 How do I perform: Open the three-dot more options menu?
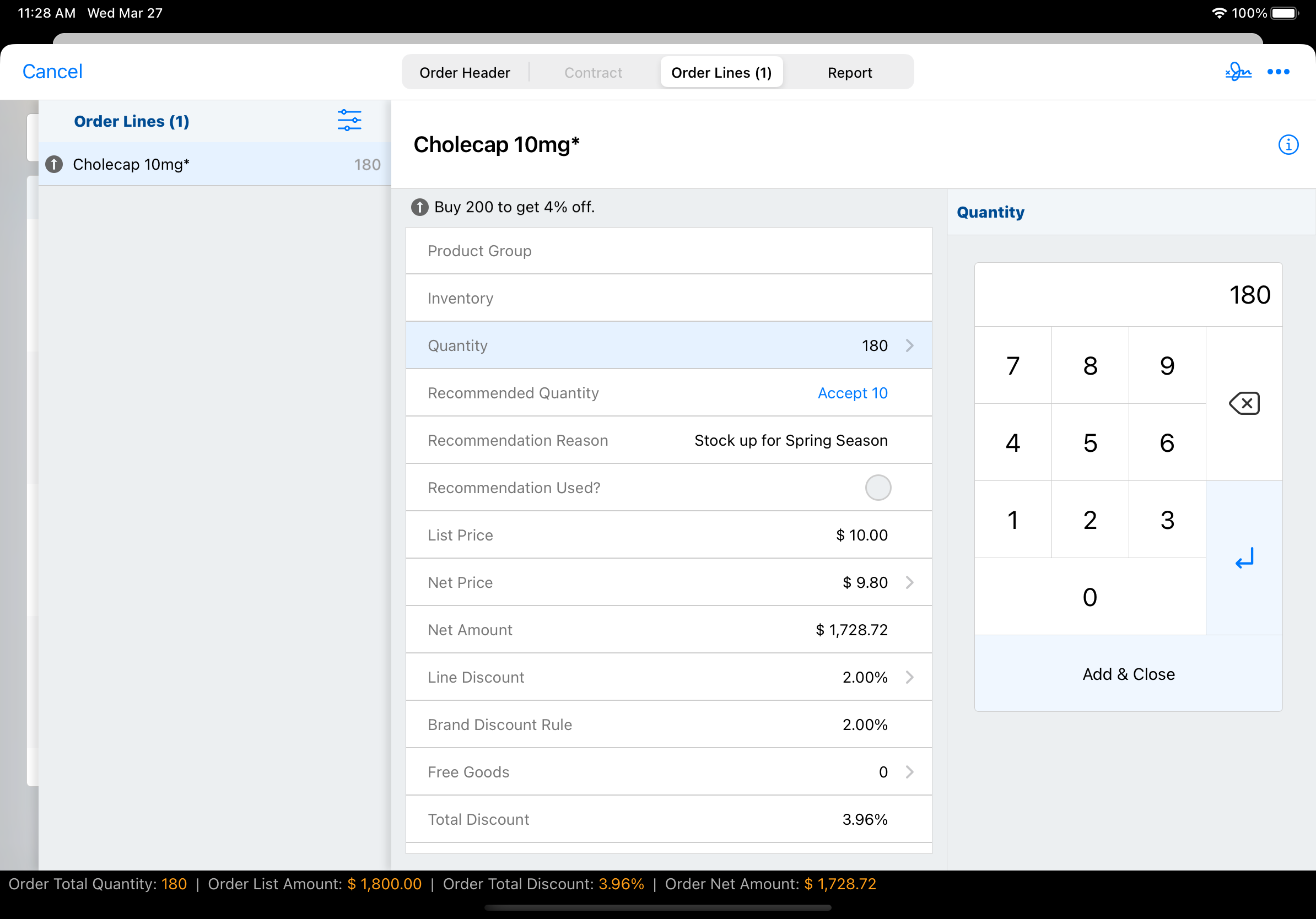coord(1277,72)
